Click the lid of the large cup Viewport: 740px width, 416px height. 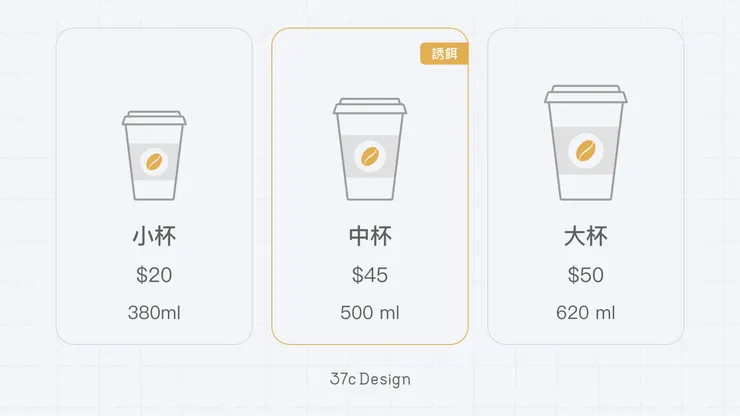pos(585,94)
